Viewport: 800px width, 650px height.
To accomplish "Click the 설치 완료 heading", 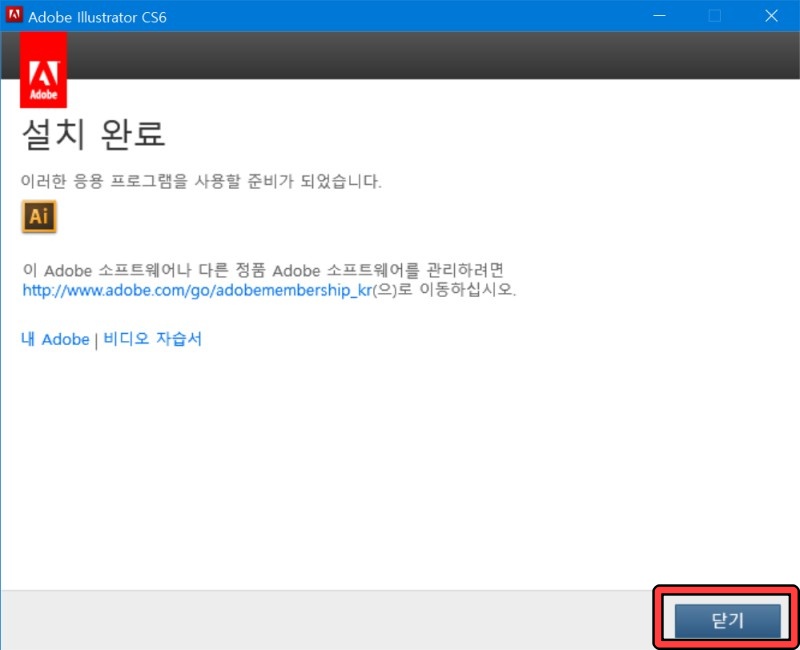I will pos(93,132).
